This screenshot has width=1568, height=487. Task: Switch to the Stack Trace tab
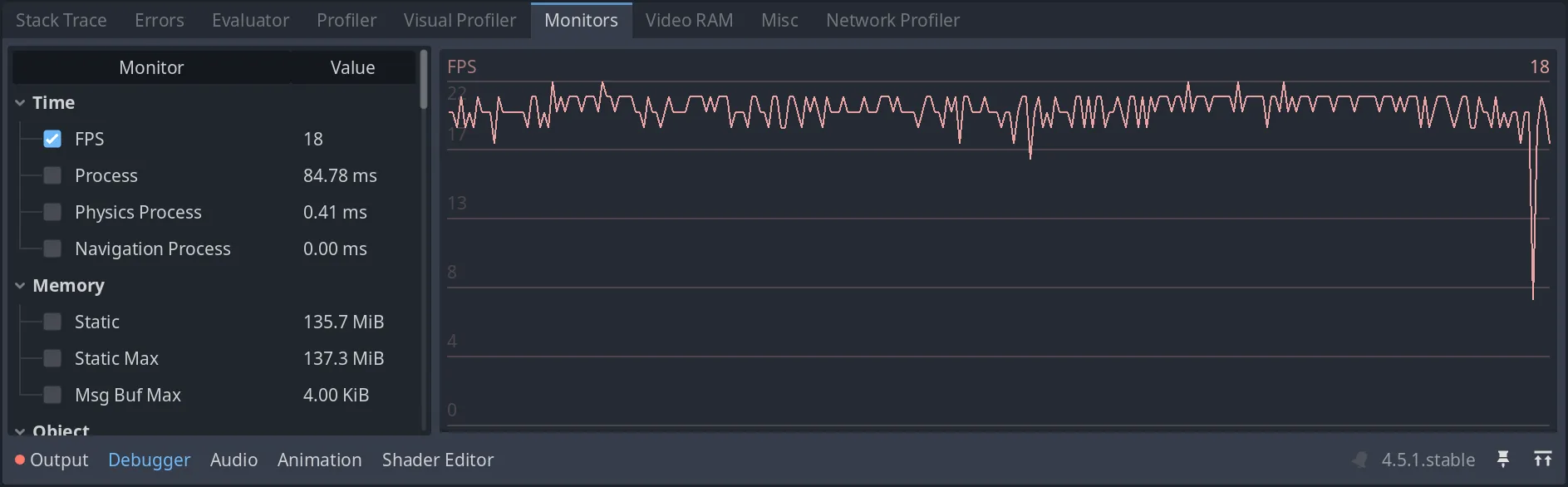[x=61, y=19]
